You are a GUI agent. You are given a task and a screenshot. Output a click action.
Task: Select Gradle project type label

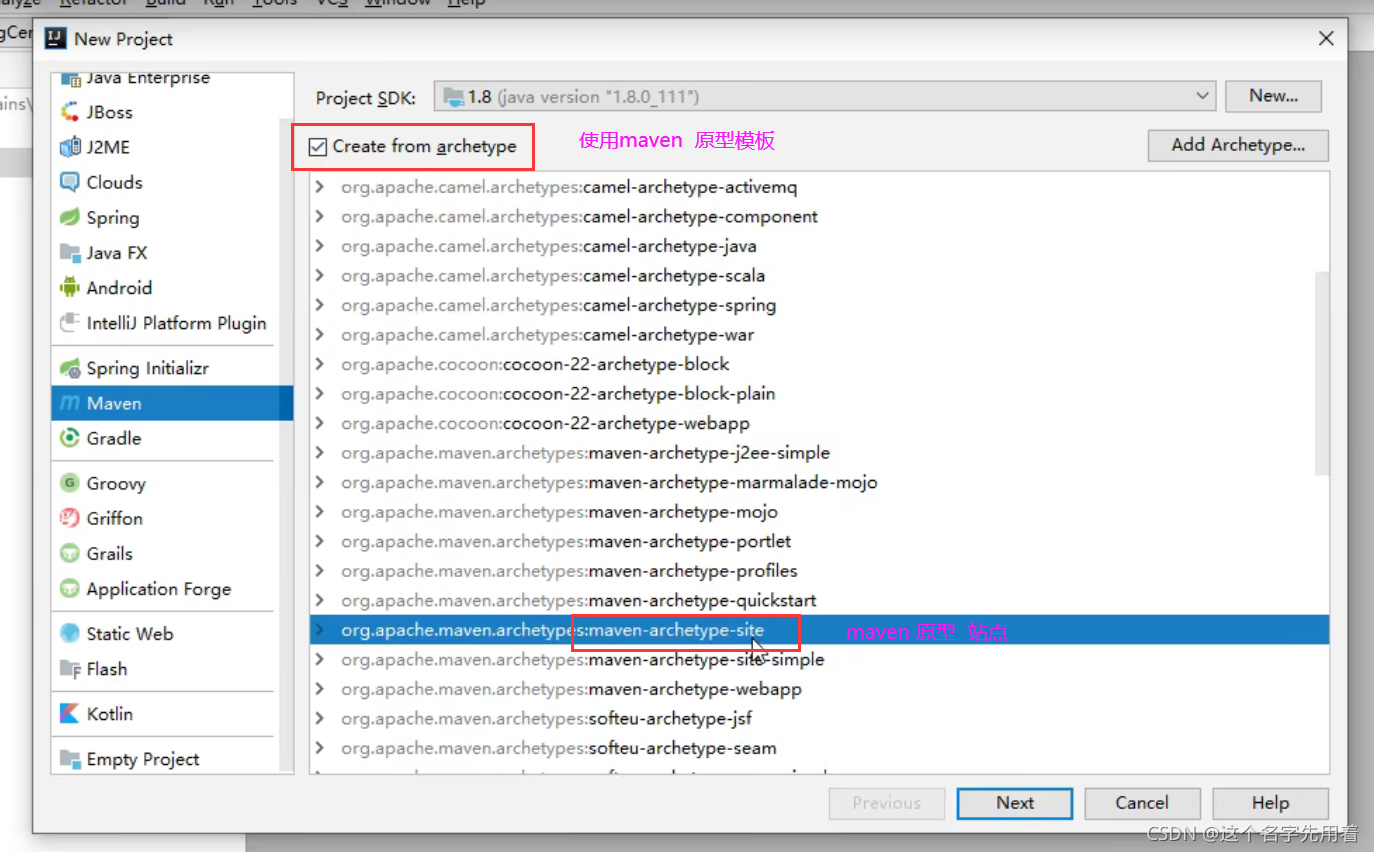[x=114, y=438]
